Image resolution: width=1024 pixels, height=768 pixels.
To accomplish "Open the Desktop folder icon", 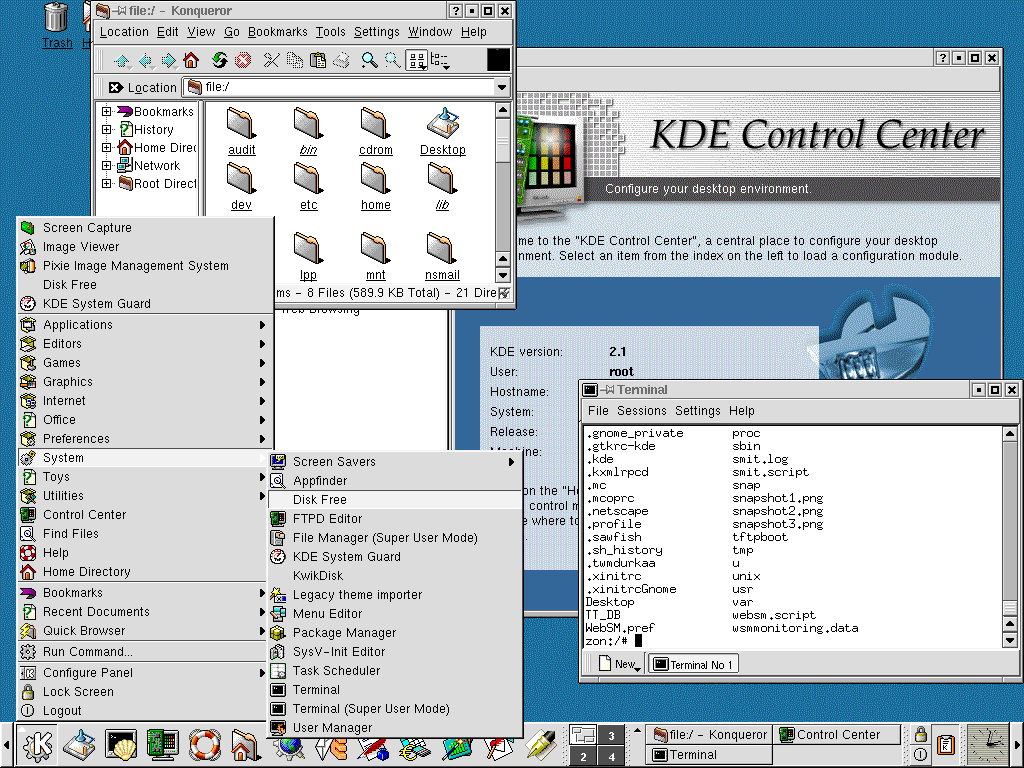I will click(442, 131).
